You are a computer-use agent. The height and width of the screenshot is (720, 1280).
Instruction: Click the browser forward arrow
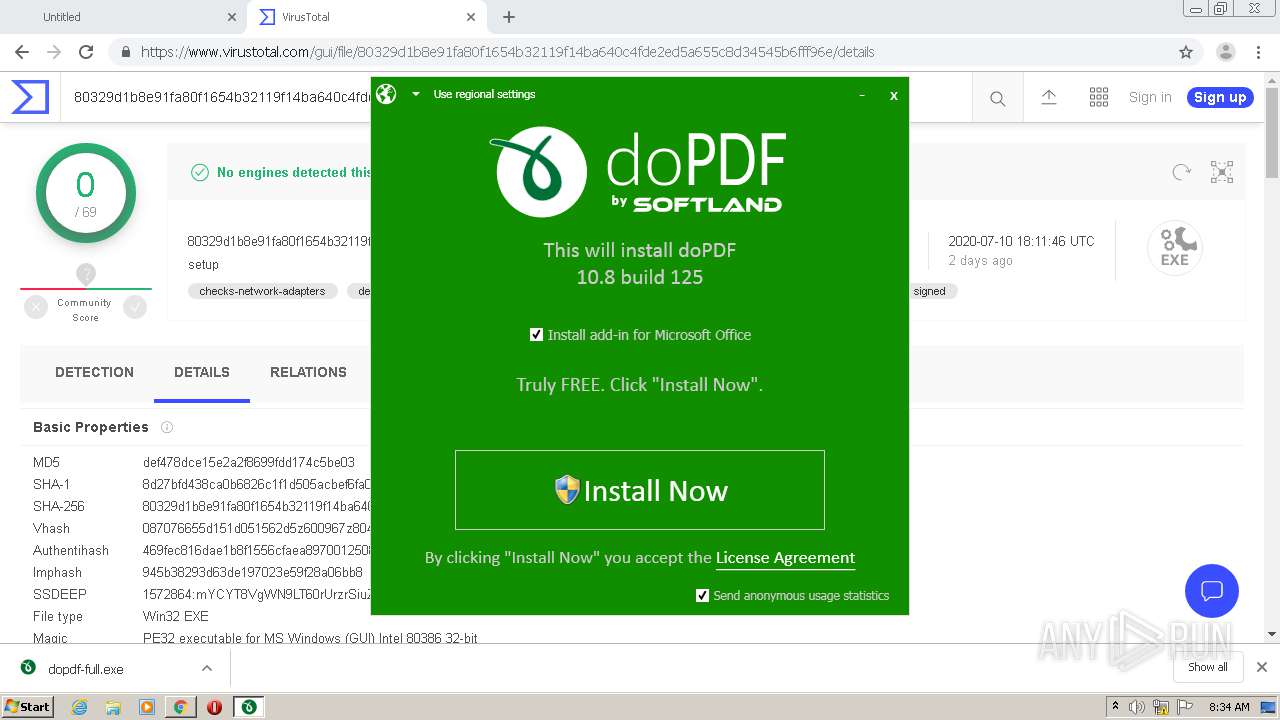click(54, 52)
